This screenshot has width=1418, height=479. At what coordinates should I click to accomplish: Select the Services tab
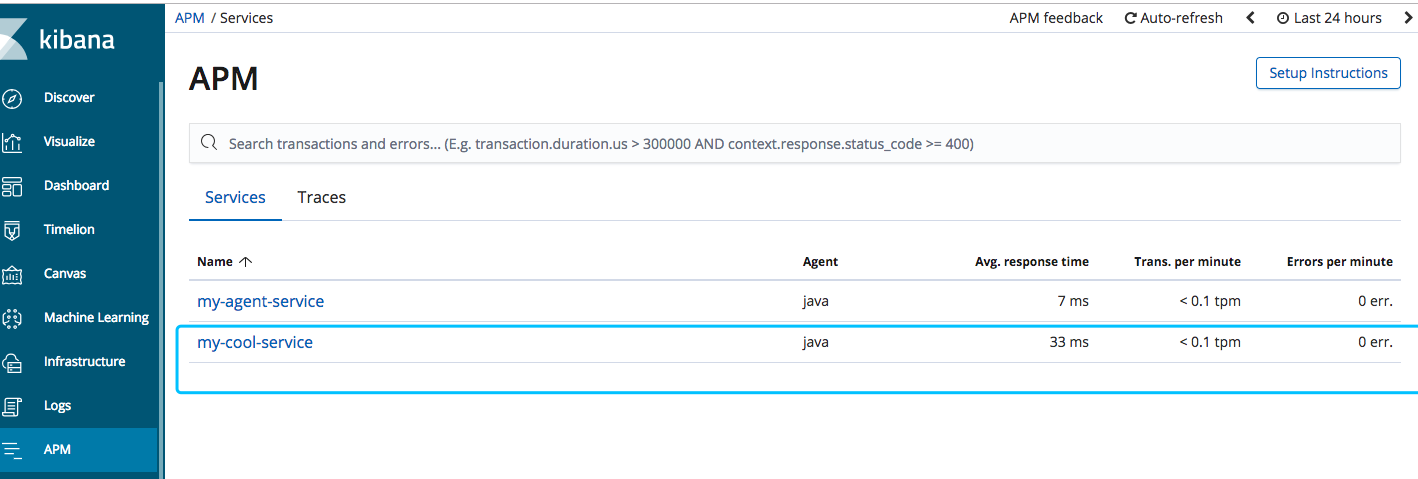click(235, 197)
